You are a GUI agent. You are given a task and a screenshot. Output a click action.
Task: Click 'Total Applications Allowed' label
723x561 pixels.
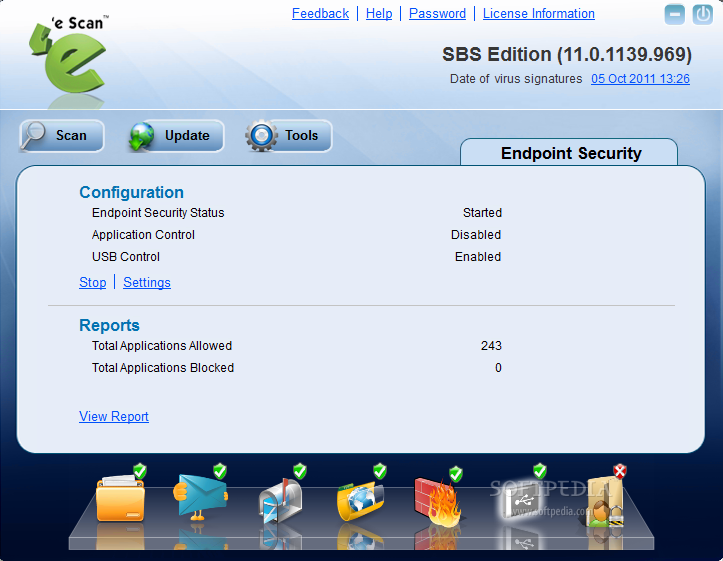pyautogui.click(x=162, y=346)
